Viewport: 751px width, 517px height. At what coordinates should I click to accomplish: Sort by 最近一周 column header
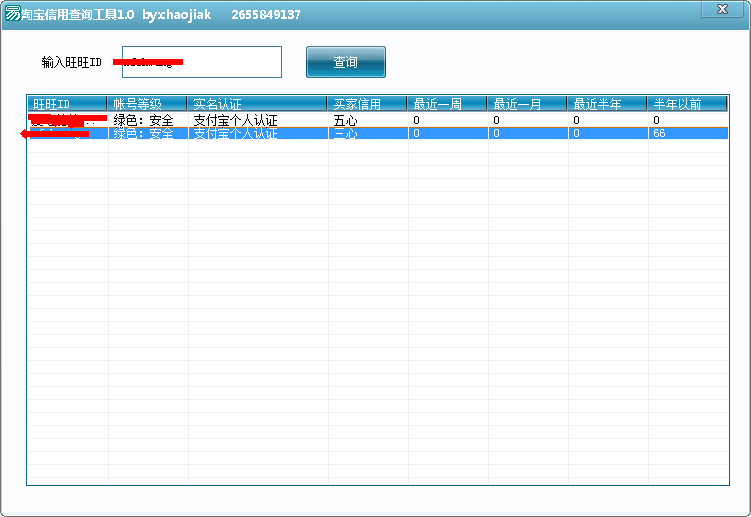pos(447,103)
